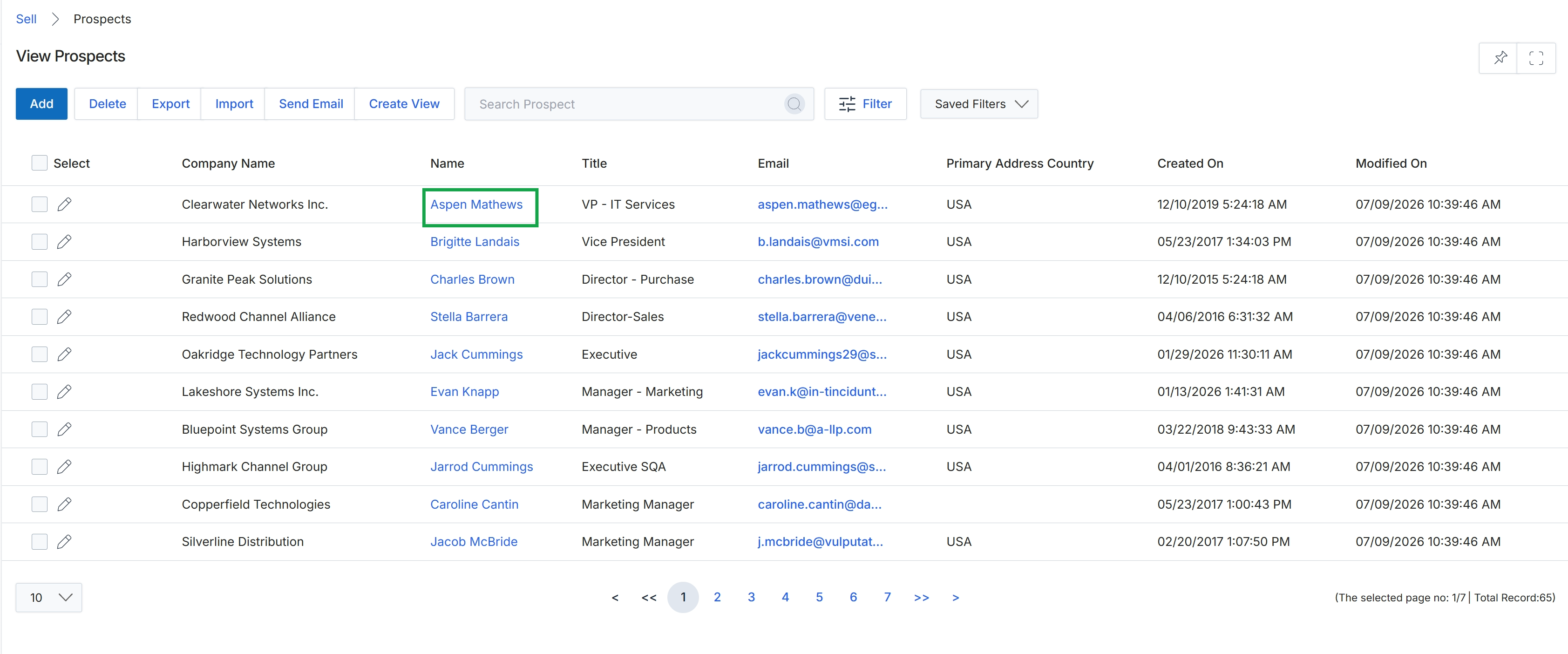The width and height of the screenshot is (1568, 654).
Task: Edit the Bluepoint Systems Group row
Action: [x=65, y=429]
